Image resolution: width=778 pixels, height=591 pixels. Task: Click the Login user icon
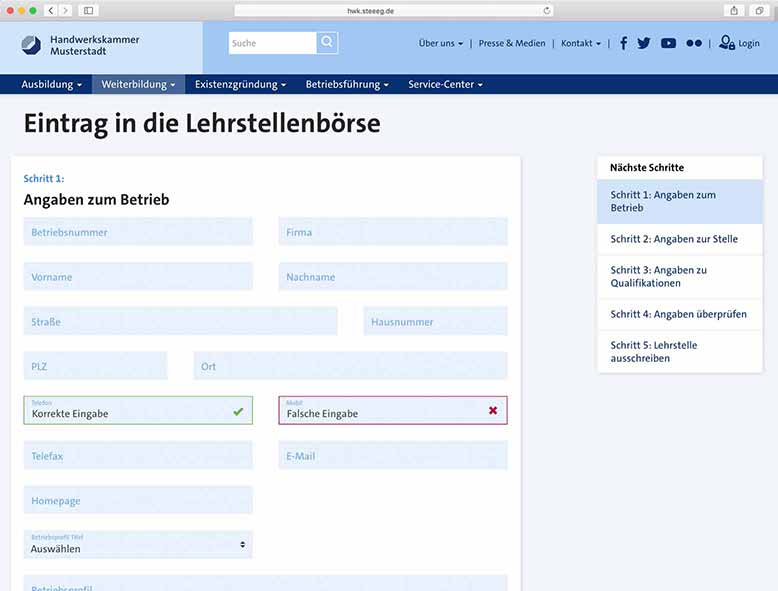coord(727,43)
